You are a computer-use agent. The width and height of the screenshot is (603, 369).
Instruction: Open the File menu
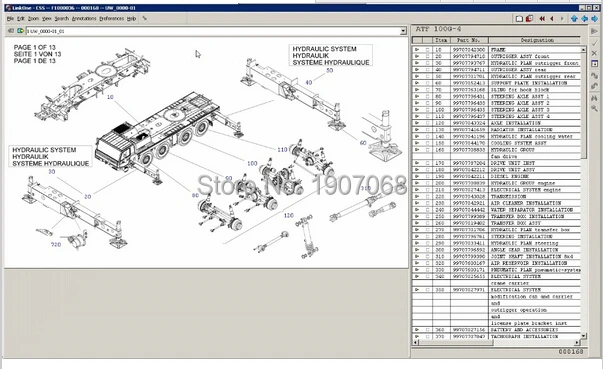[10, 18]
